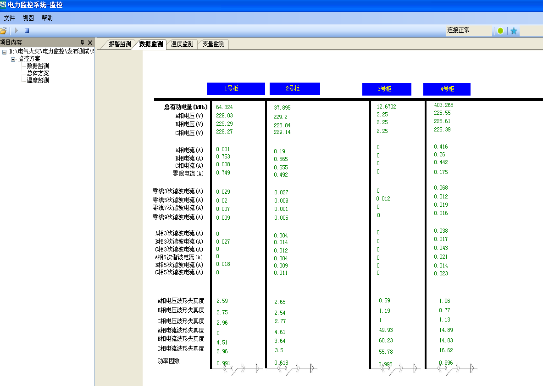Click the breaker switch symbol under cabinet 1
The height and width of the screenshot is (386, 543).
coord(237,370)
